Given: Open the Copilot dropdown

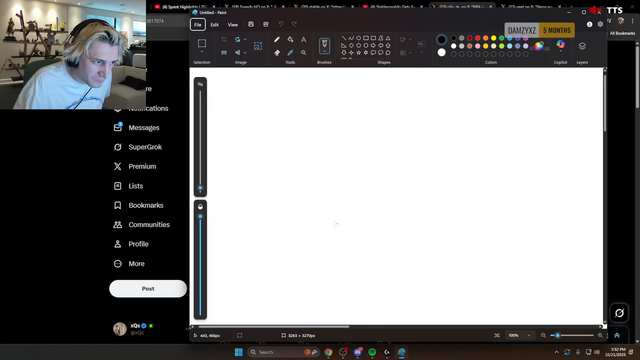Looking at the screenshot, I should pyautogui.click(x=560, y=51).
